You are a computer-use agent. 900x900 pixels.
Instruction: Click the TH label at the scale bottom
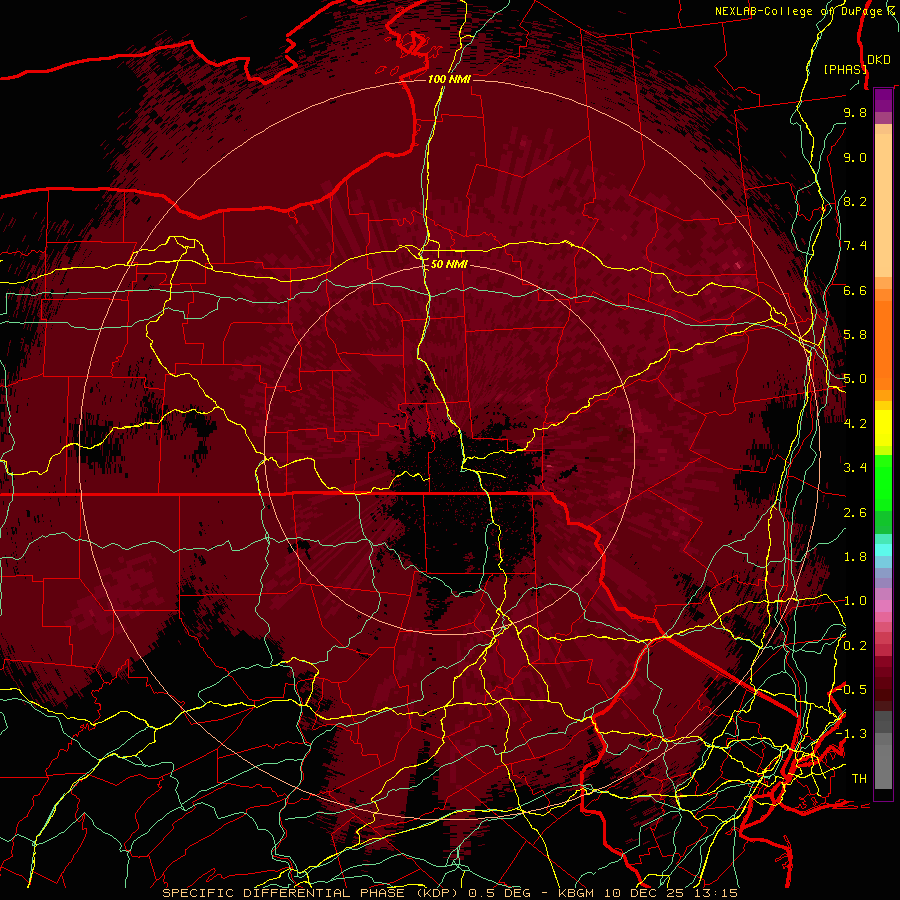(859, 779)
